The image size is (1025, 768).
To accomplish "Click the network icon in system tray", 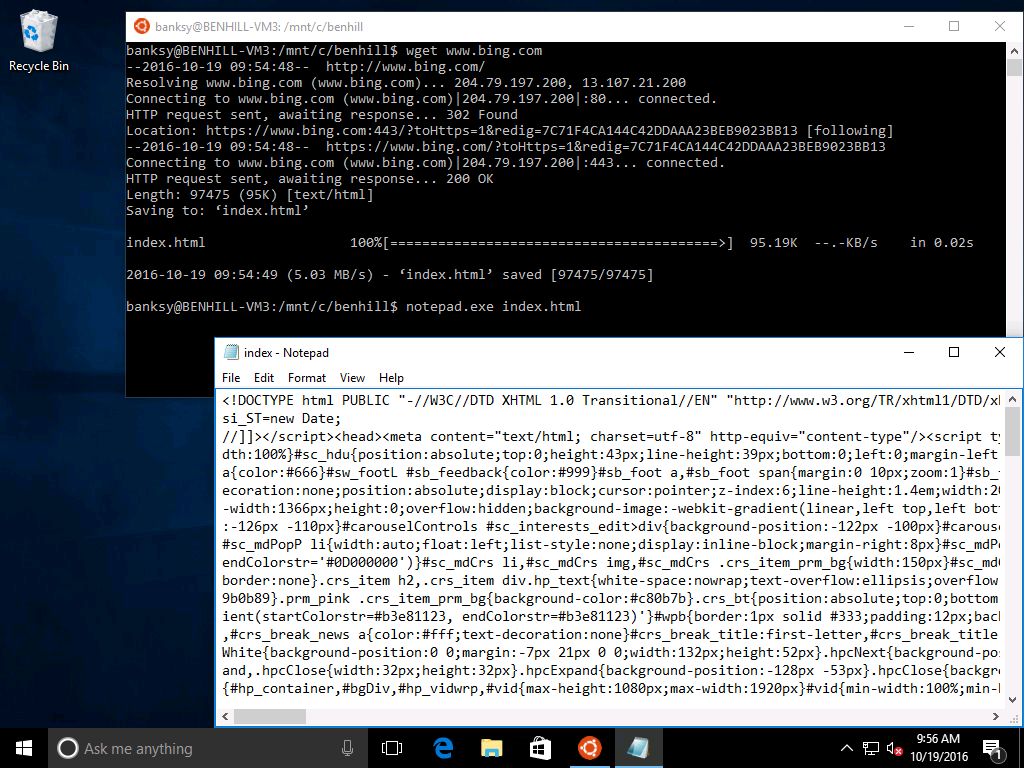I will coord(870,748).
